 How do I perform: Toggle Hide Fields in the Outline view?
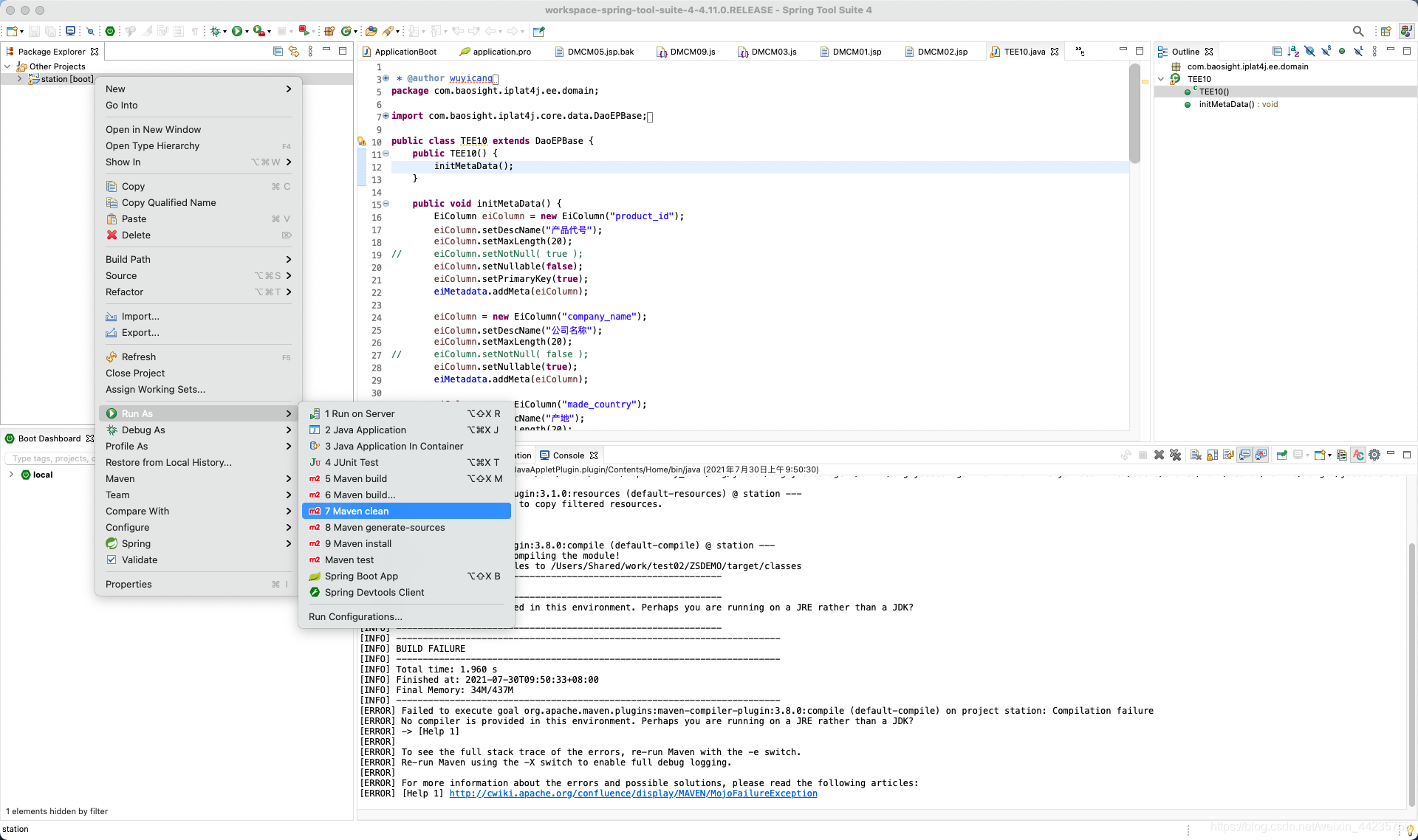pyautogui.click(x=1310, y=50)
